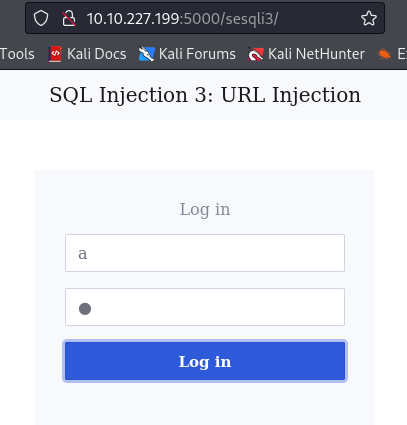
Task: Open the Kali Docs bookmark label
Action: [97, 54]
